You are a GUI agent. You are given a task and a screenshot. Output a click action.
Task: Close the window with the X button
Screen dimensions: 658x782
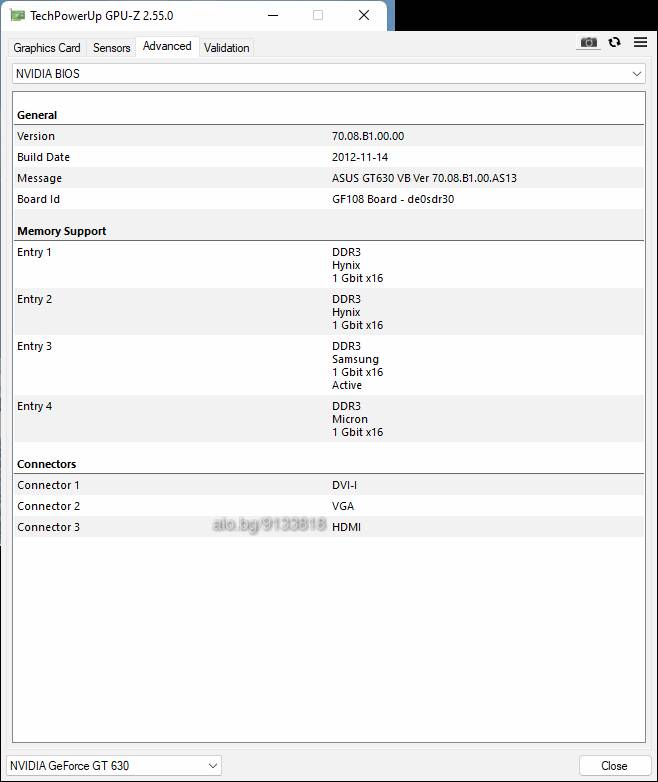pos(364,15)
